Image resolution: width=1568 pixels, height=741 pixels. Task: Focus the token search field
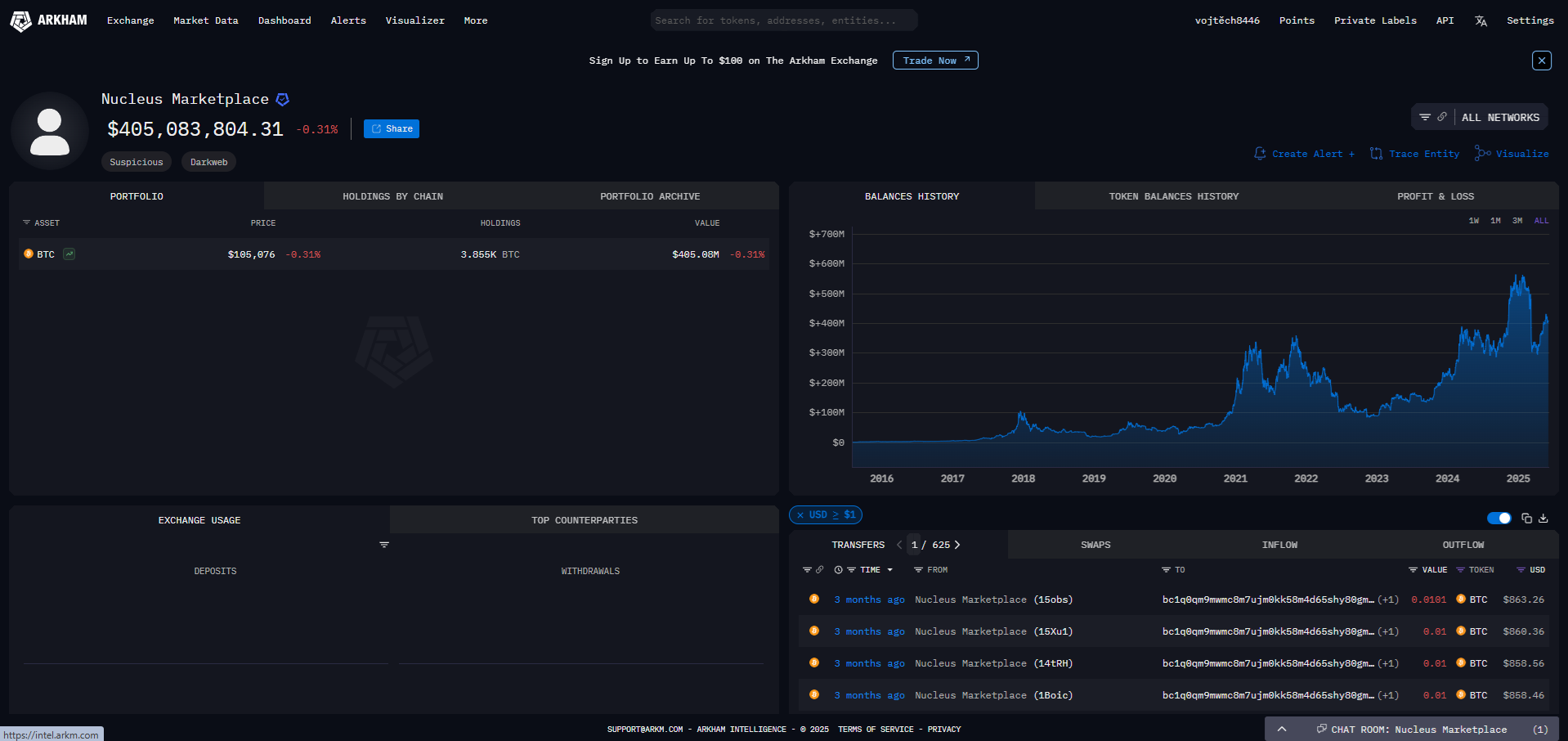784,20
